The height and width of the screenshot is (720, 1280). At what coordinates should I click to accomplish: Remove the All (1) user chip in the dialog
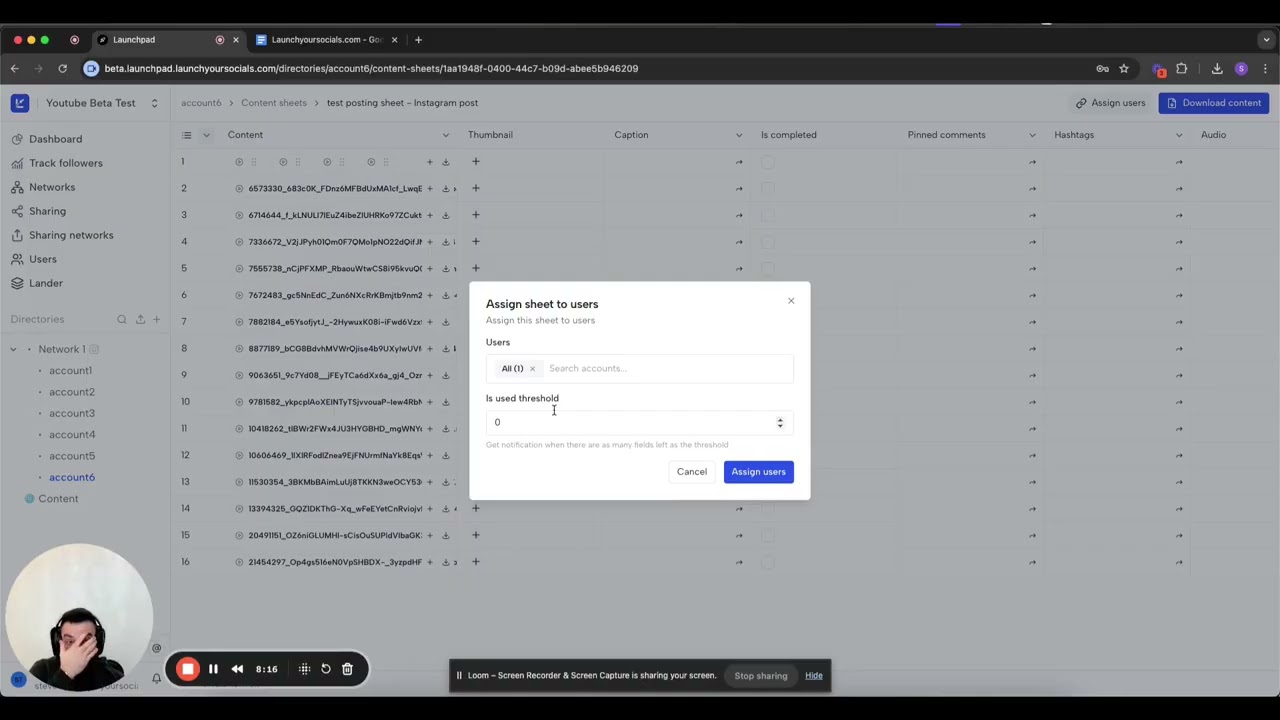click(x=532, y=368)
